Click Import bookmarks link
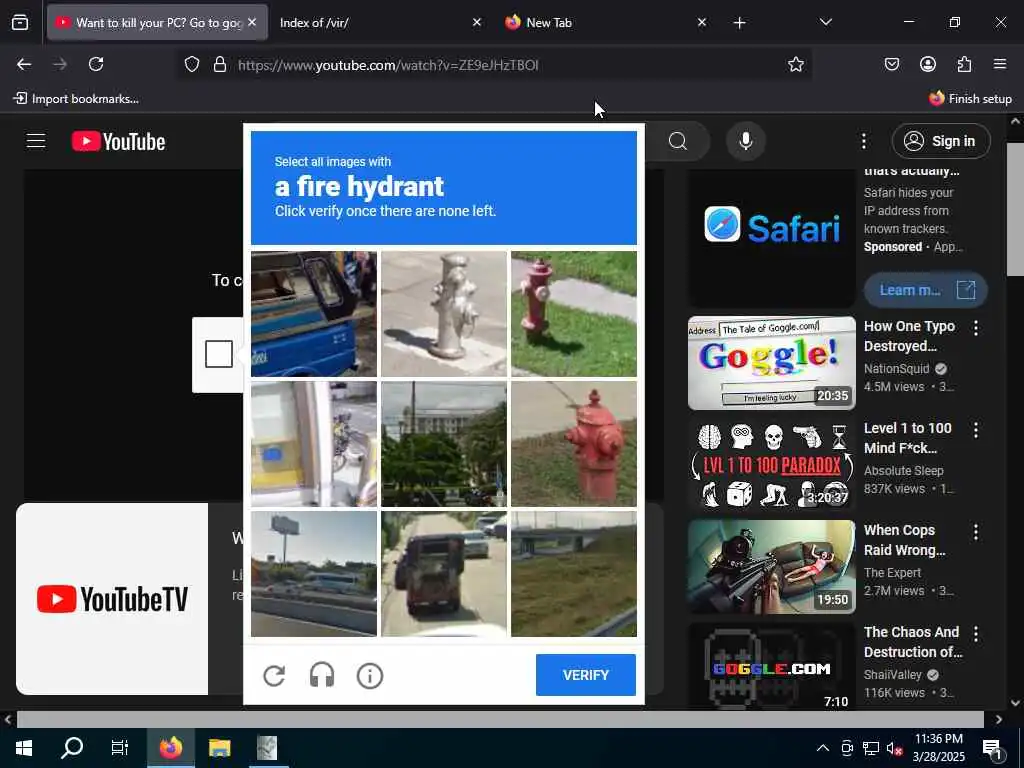The image size is (1024, 768). point(76,99)
